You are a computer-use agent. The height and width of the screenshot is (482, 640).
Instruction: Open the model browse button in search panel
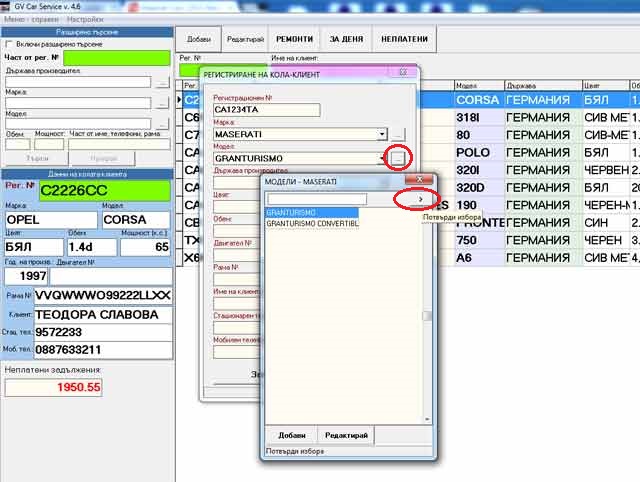162,124
